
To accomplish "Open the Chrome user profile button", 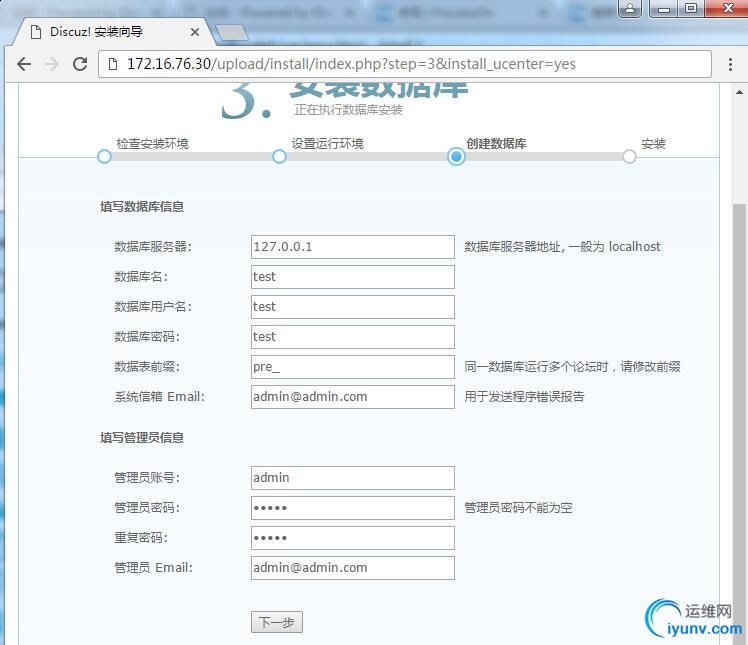I will (630, 8).
